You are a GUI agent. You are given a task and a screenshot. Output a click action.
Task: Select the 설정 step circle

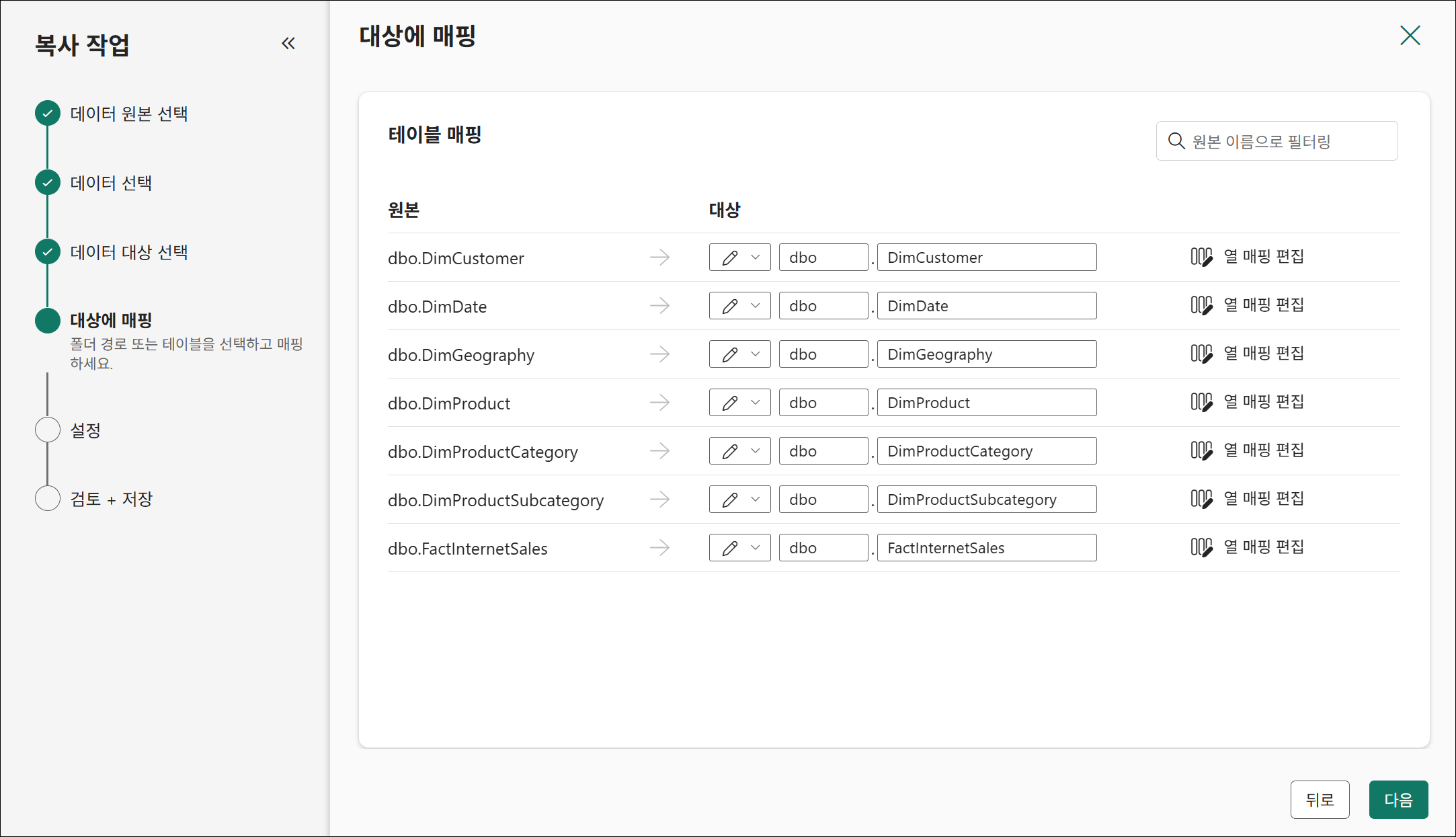tap(48, 430)
